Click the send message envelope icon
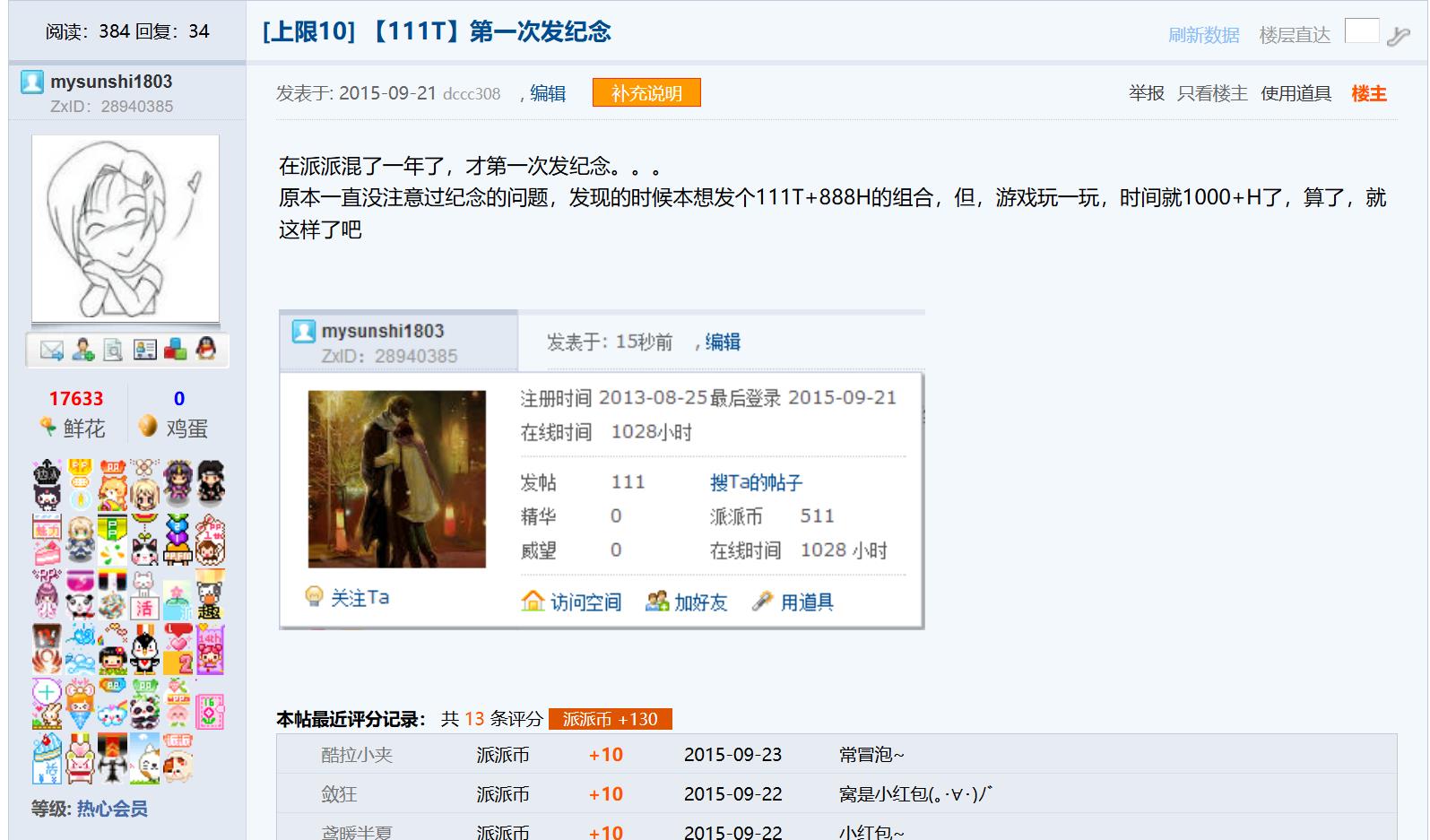 [x=52, y=351]
